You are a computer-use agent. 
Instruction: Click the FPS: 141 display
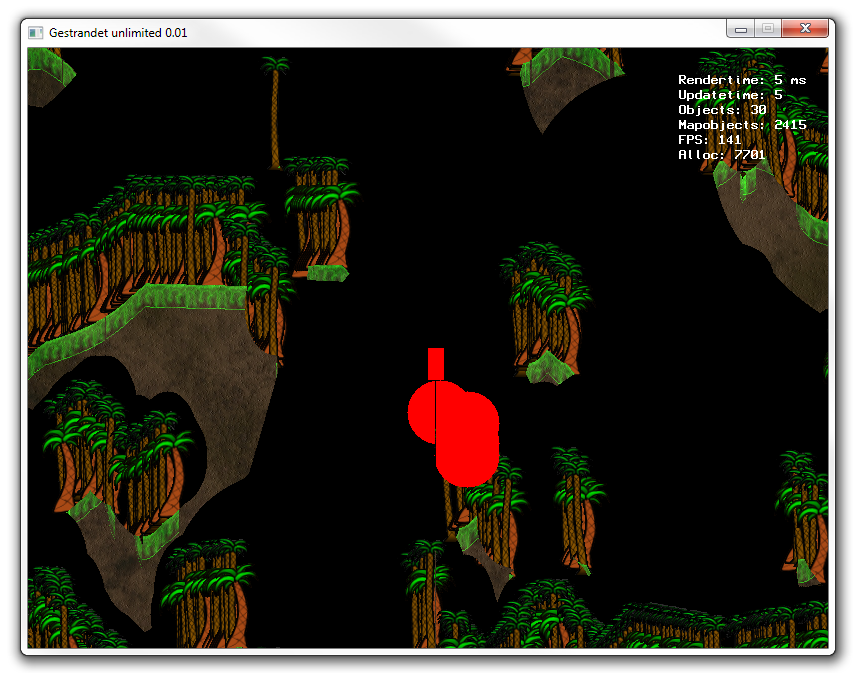pos(709,140)
